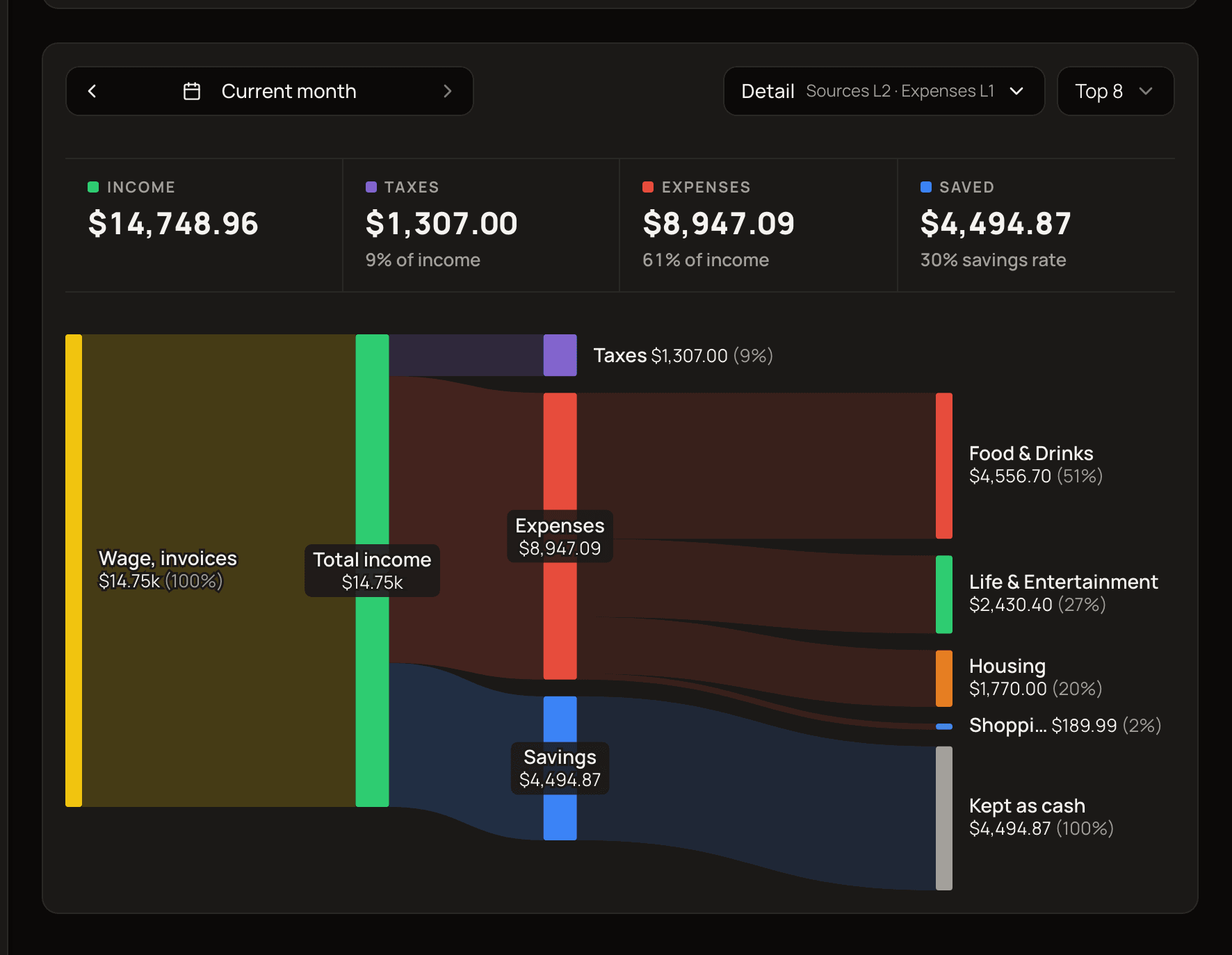Click the chevron arrow in Top 8 selector
This screenshot has height=955, width=1232.
point(1146,91)
